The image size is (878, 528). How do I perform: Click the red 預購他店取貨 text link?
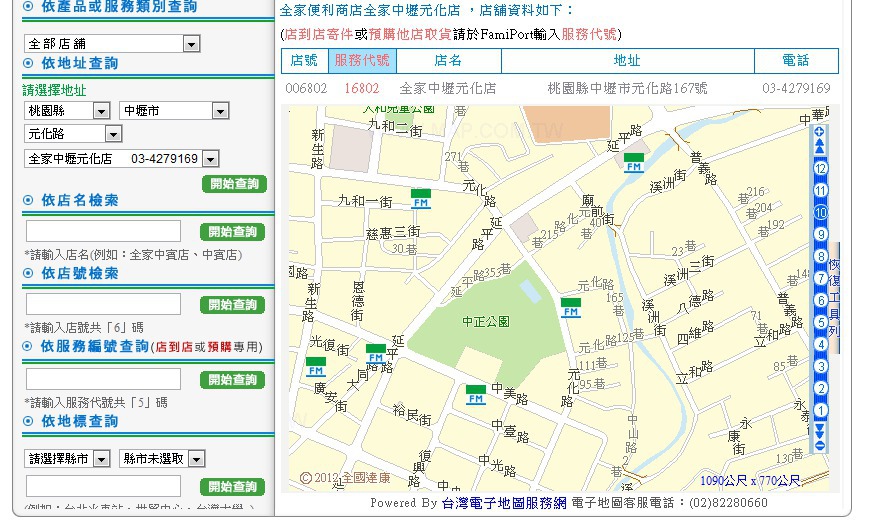click(x=410, y=35)
